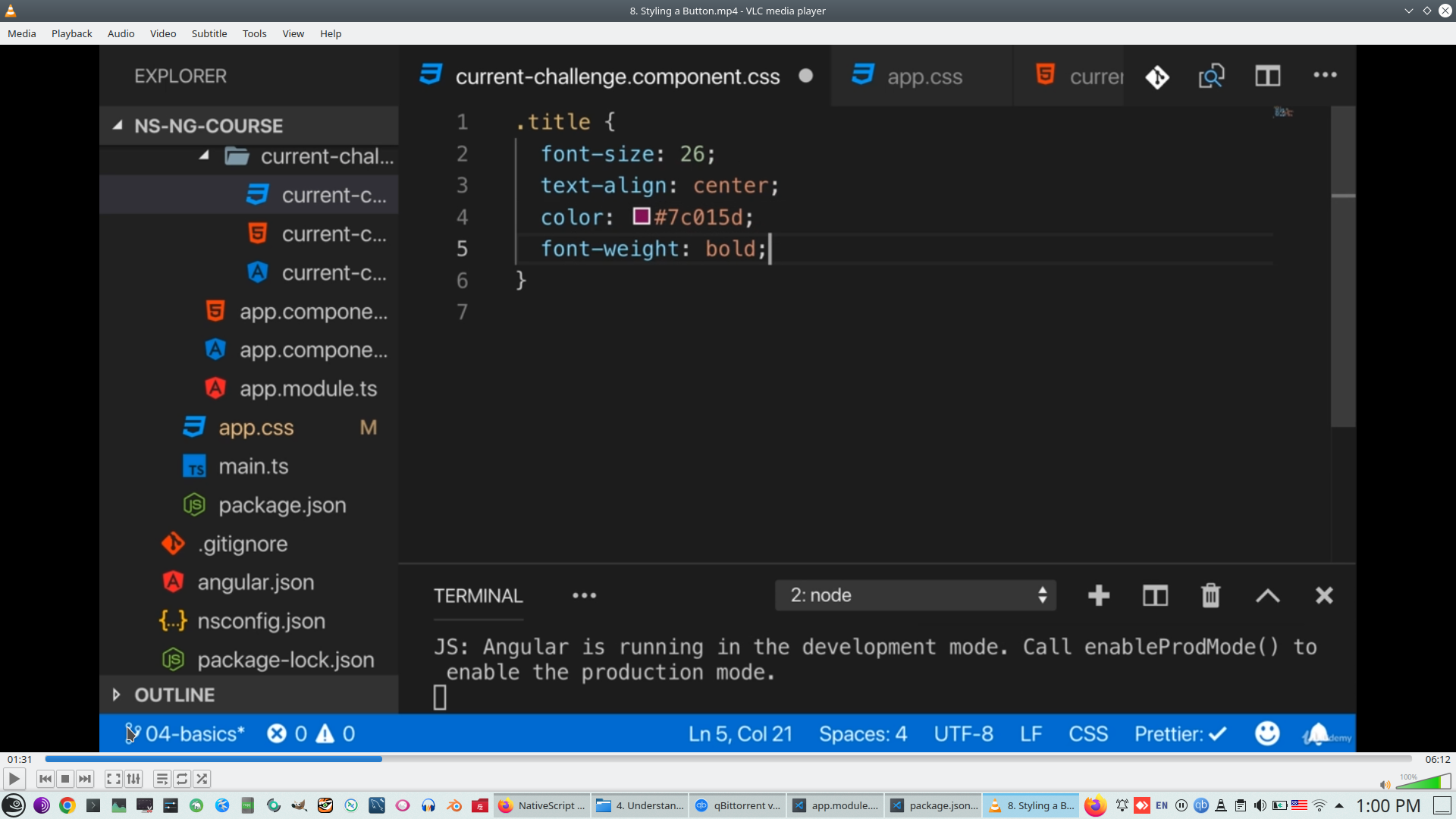Image resolution: width=1456 pixels, height=819 pixels.
Task: Toggle the fullscreen video button
Action: click(113, 779)
